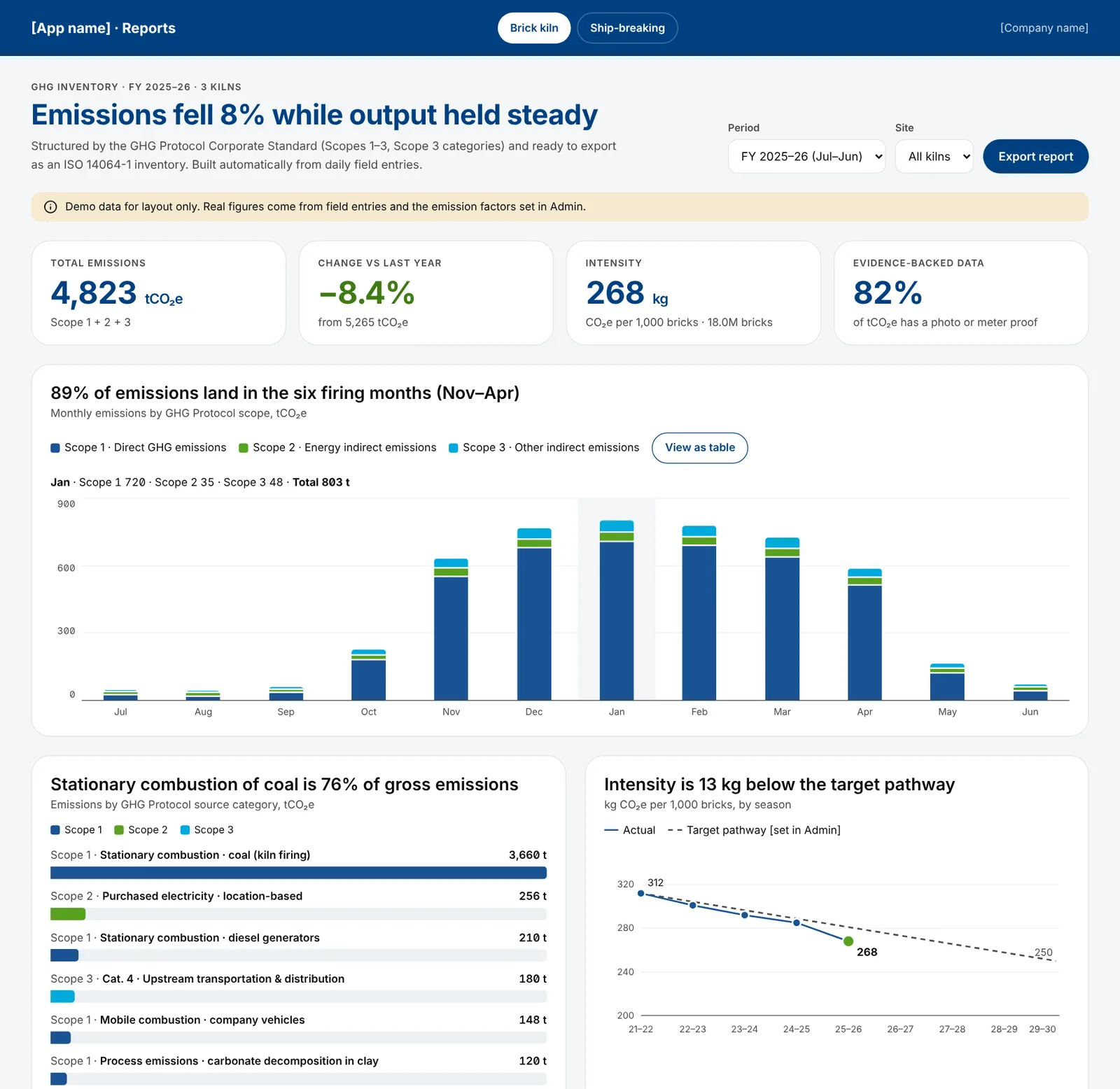Select the Jan bar in monthly chart
The image size is (1120, 1089).
617,610
